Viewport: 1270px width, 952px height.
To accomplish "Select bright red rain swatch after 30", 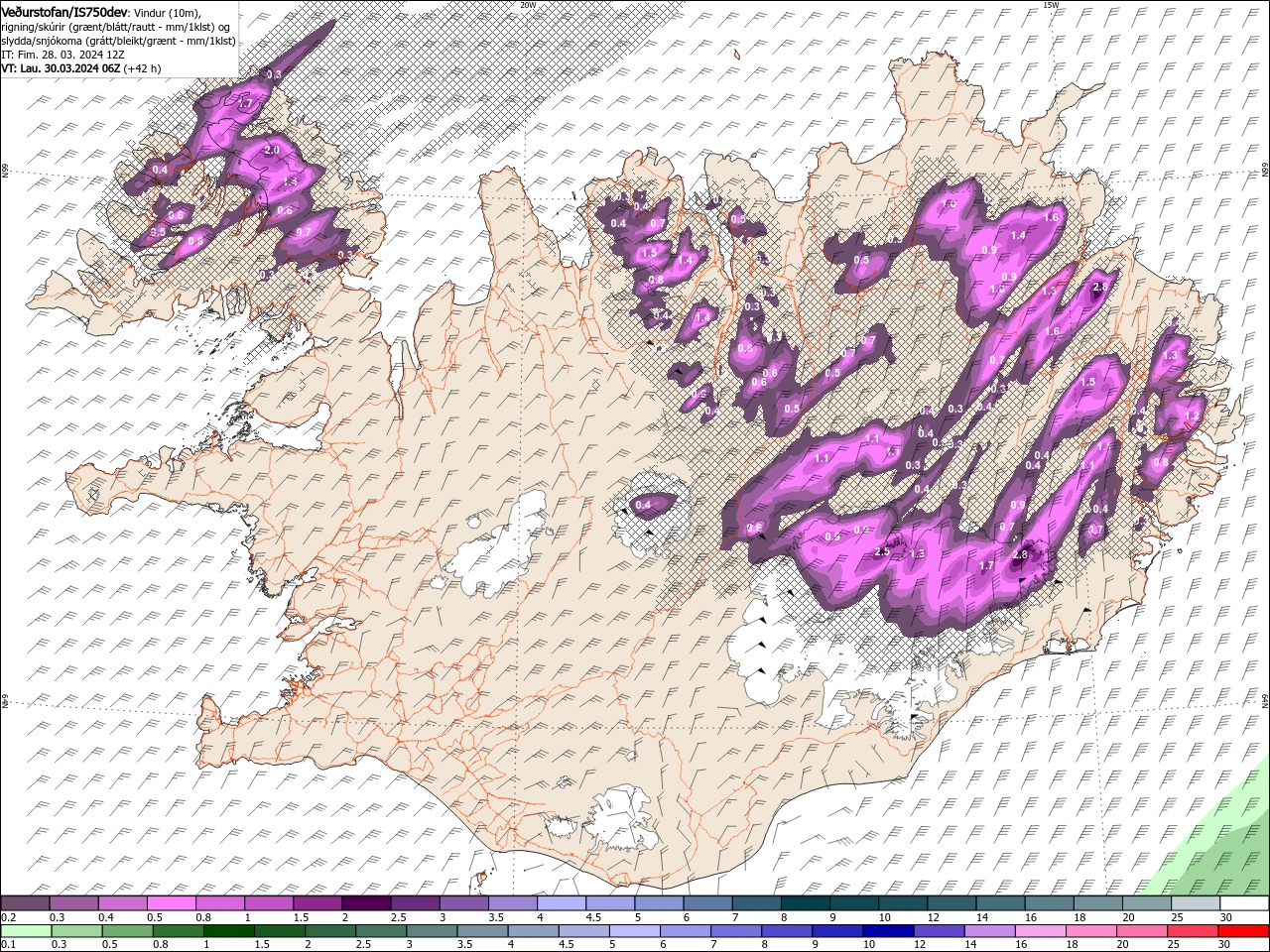I will pos(1243,931).
